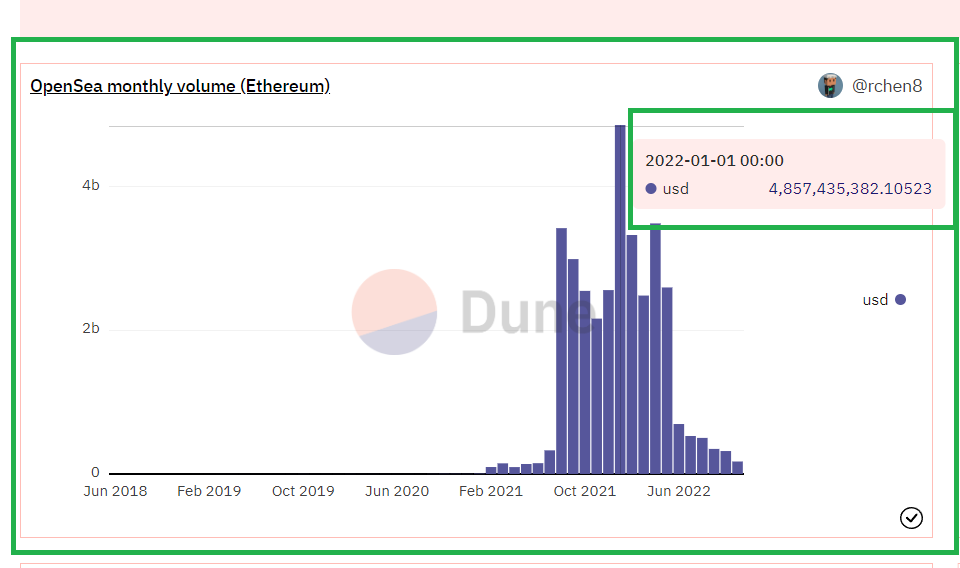Screen dimensions: 960x568
Task: Click the tooltip value 4,857,435,382.10523
Action: (x=850, y=189)
